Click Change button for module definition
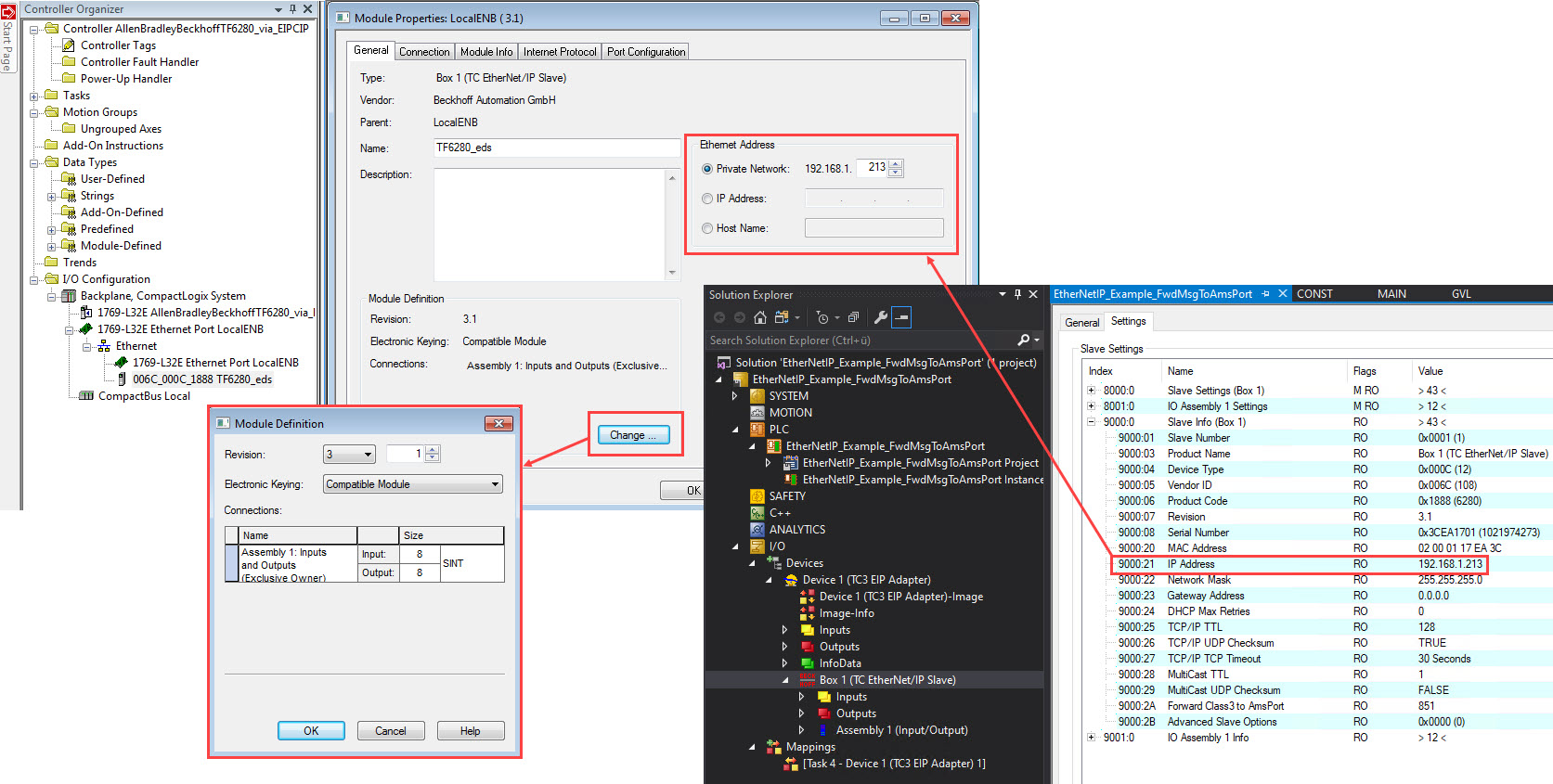 (x=634, y=435)
